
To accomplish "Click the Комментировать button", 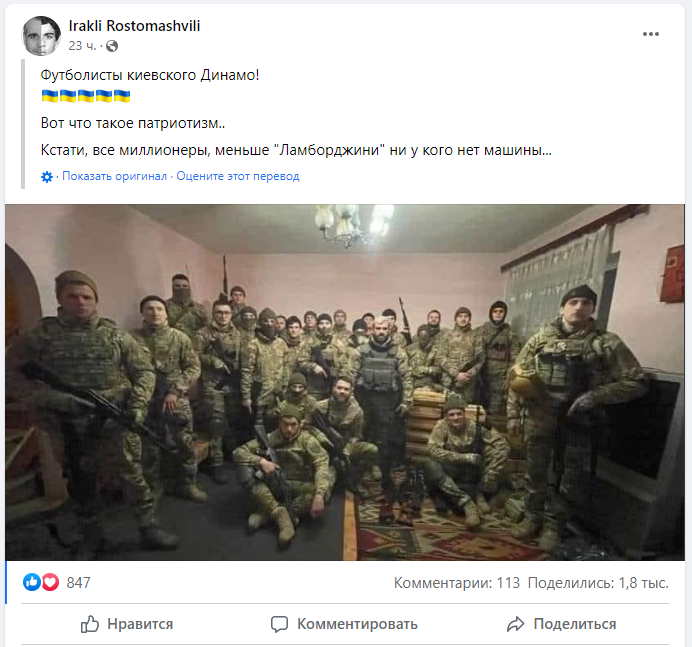I will point(344,624).
